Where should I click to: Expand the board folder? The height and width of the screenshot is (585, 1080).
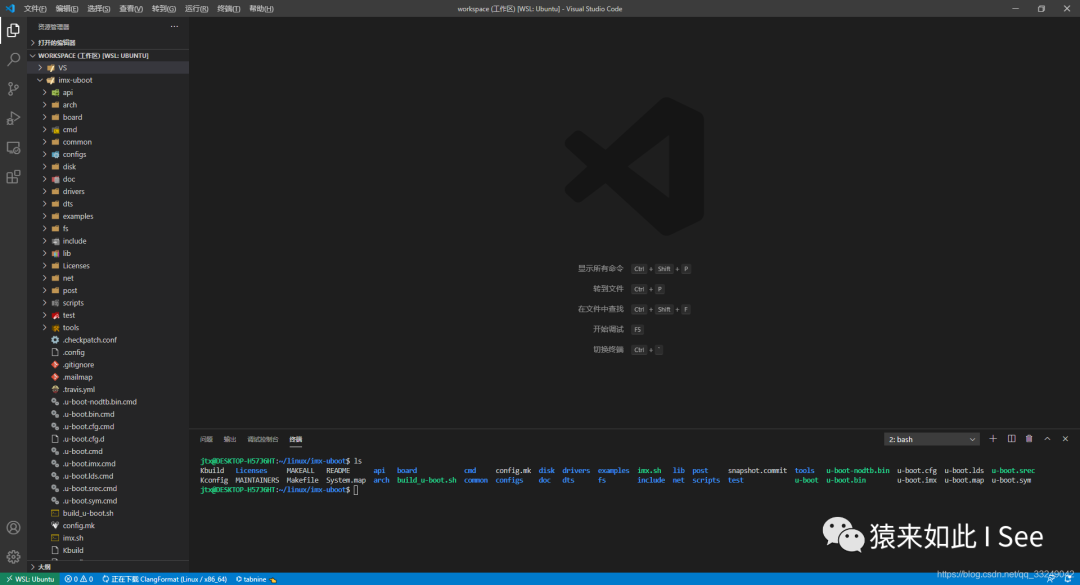[108, 117]
